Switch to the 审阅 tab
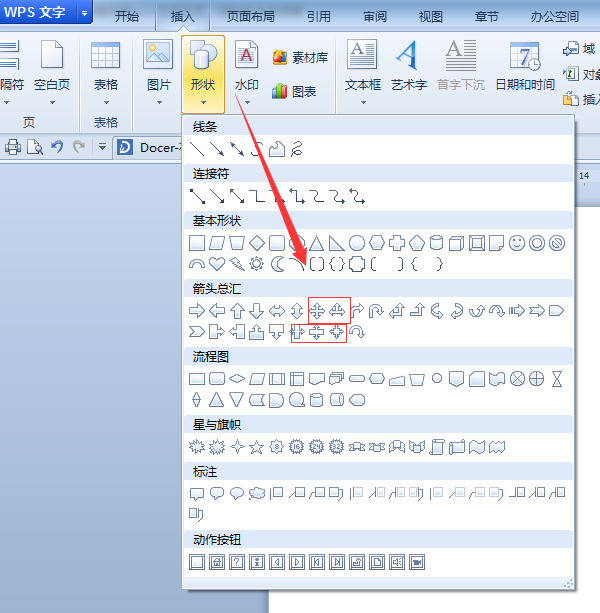The height and width of the screenshot is (613, 600). [375, 16]
